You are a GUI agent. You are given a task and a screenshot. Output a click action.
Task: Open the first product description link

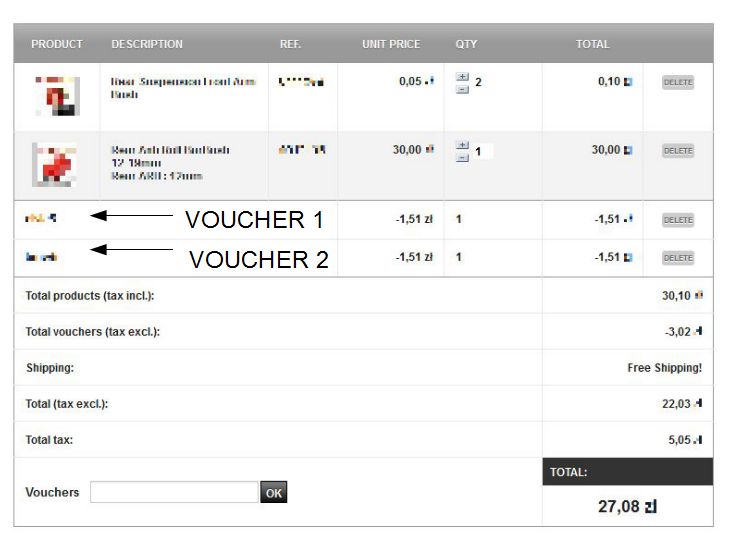pos(183,88)
